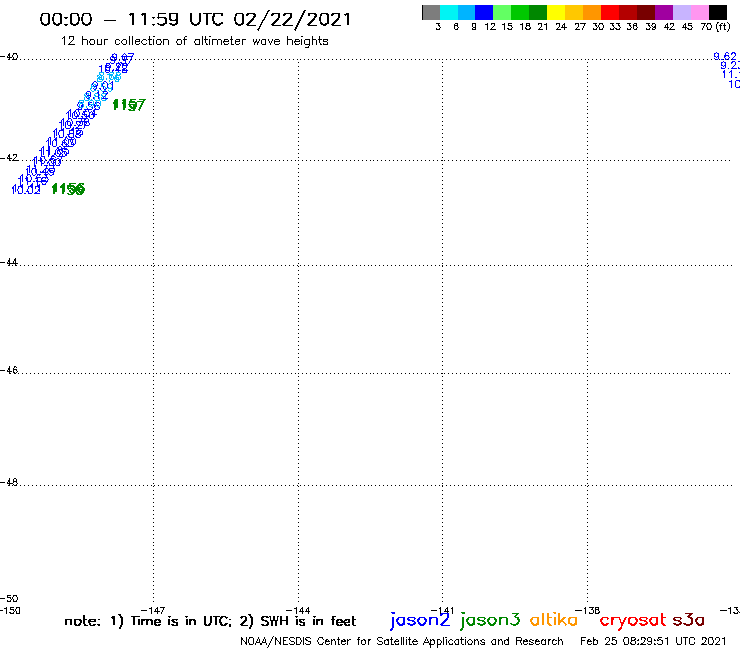Click the '-50' latitude axis label
740x650 pixels.
(9, 599)
